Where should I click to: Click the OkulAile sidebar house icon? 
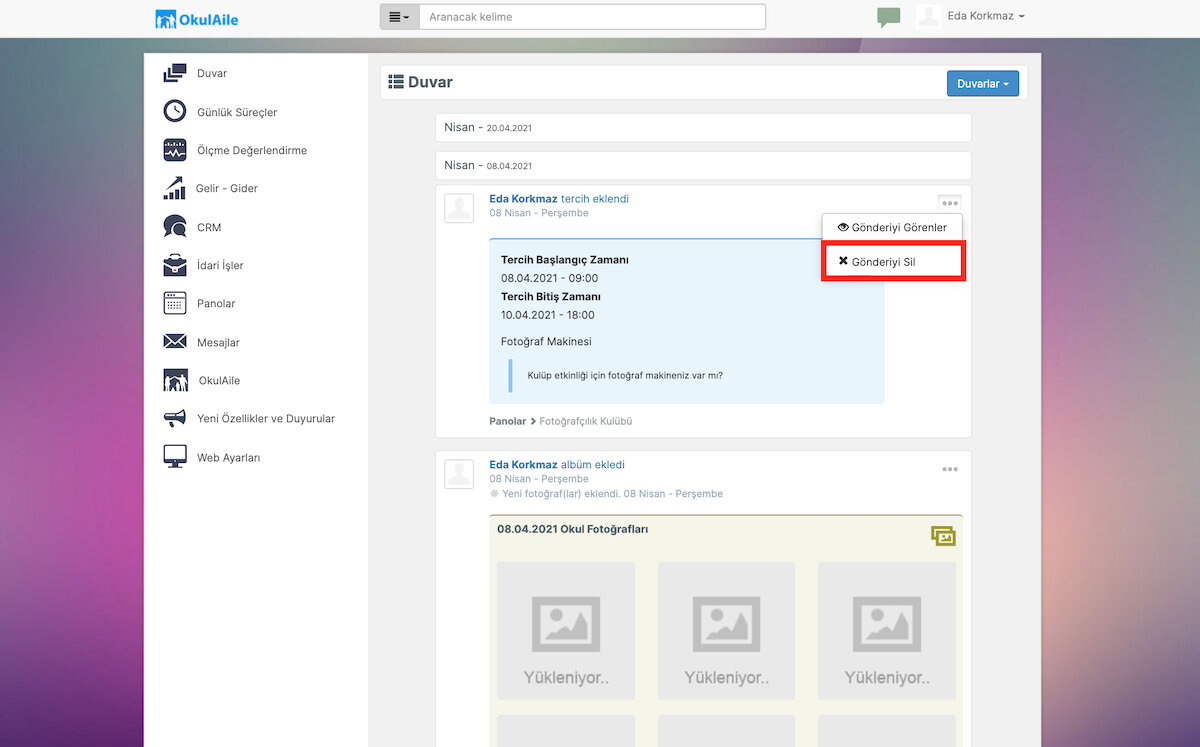point(175,380)
